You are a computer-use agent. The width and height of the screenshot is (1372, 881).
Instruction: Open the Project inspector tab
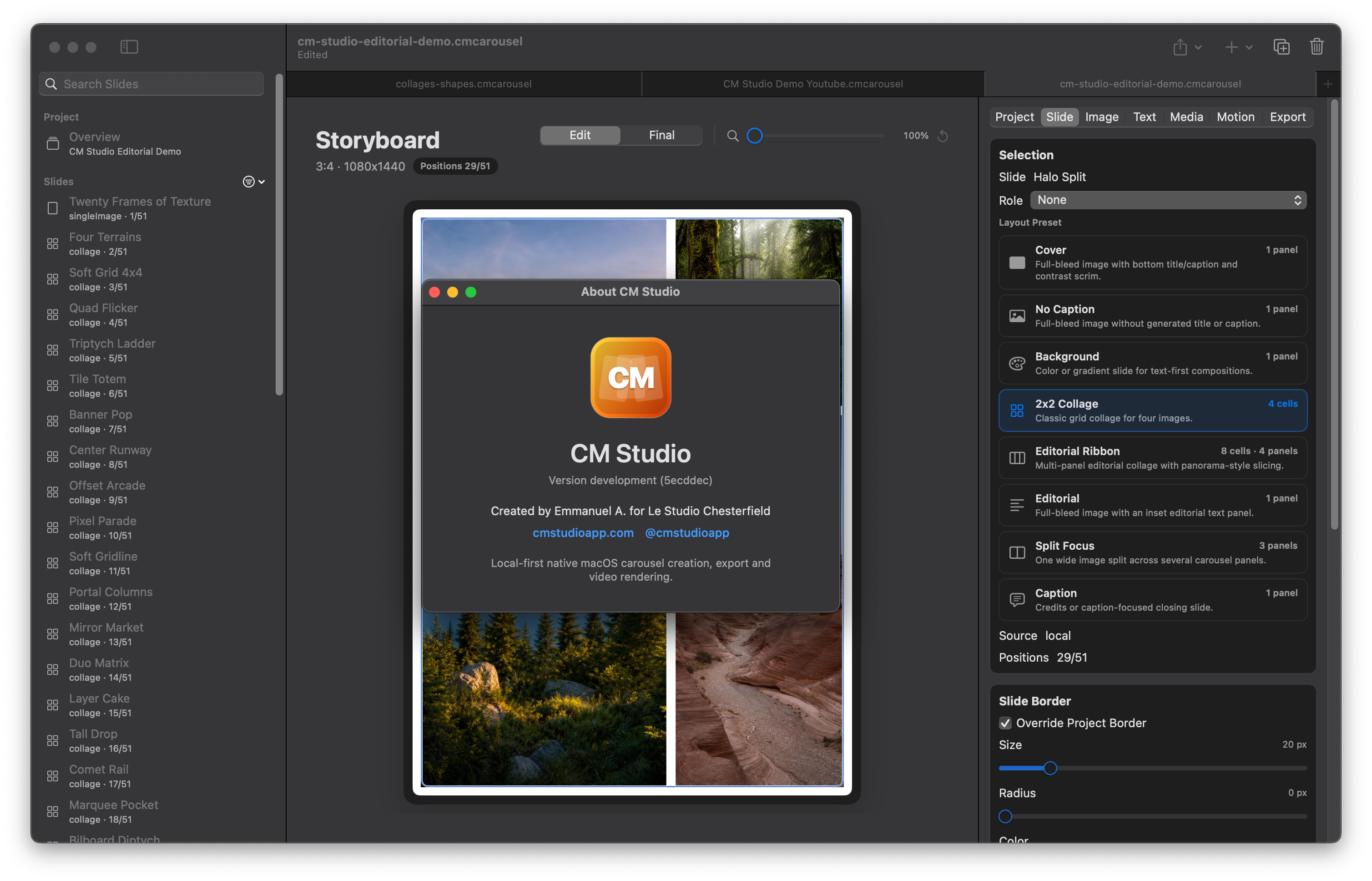pos(1014,117)
